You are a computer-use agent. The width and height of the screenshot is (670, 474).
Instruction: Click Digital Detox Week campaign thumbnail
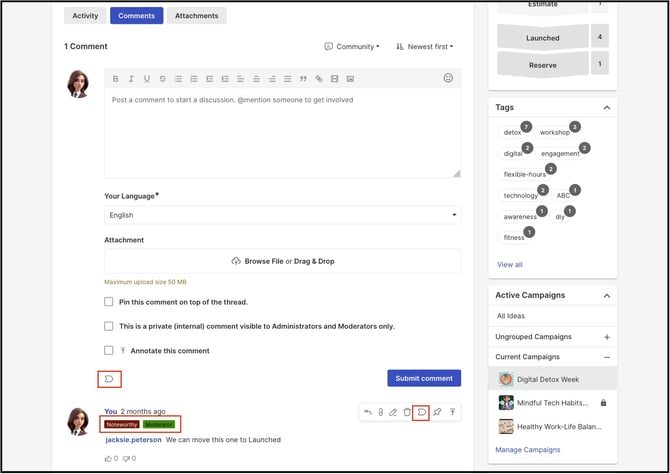[506, 379]
